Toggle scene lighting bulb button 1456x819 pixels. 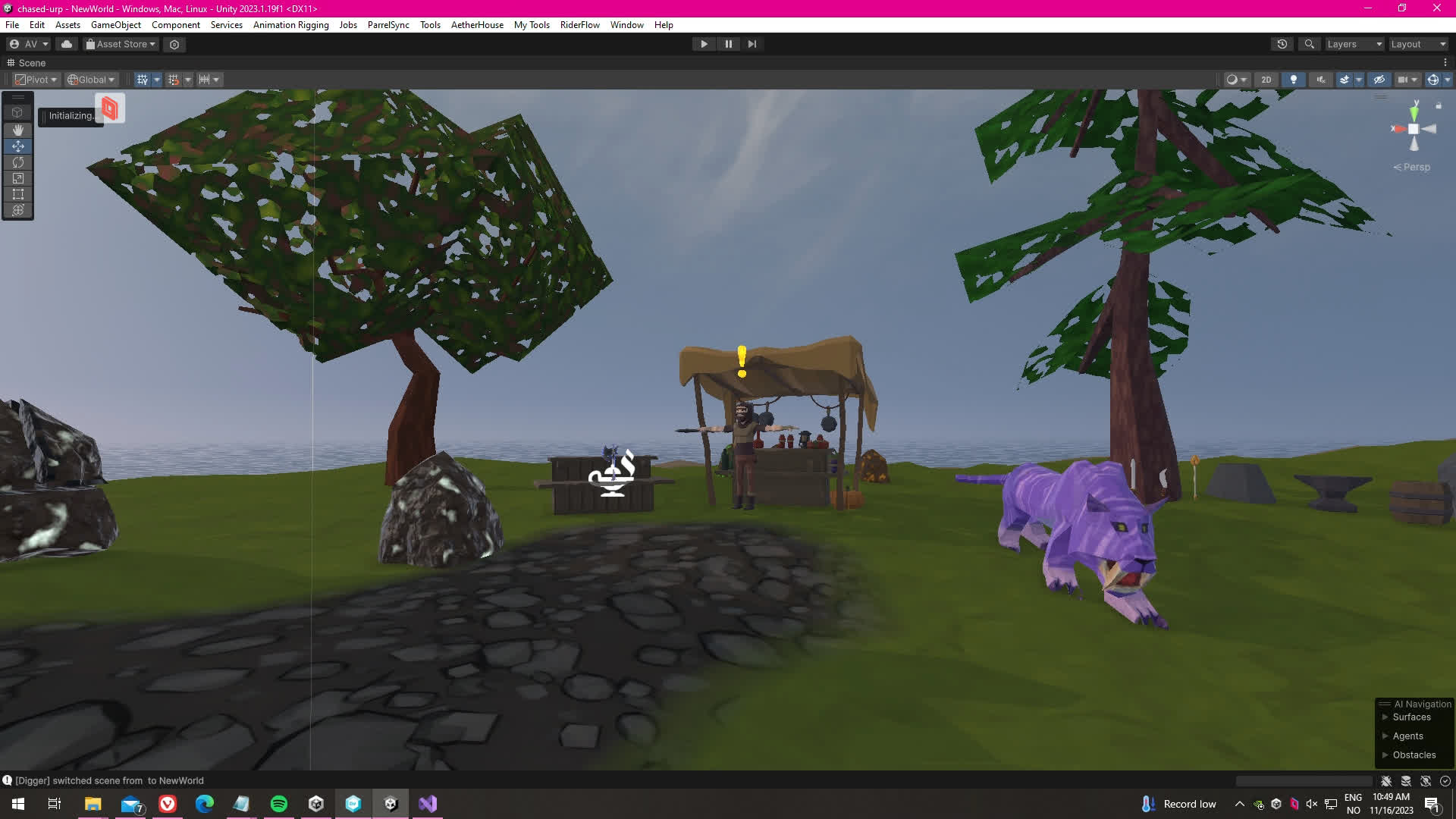[1293, 80]
